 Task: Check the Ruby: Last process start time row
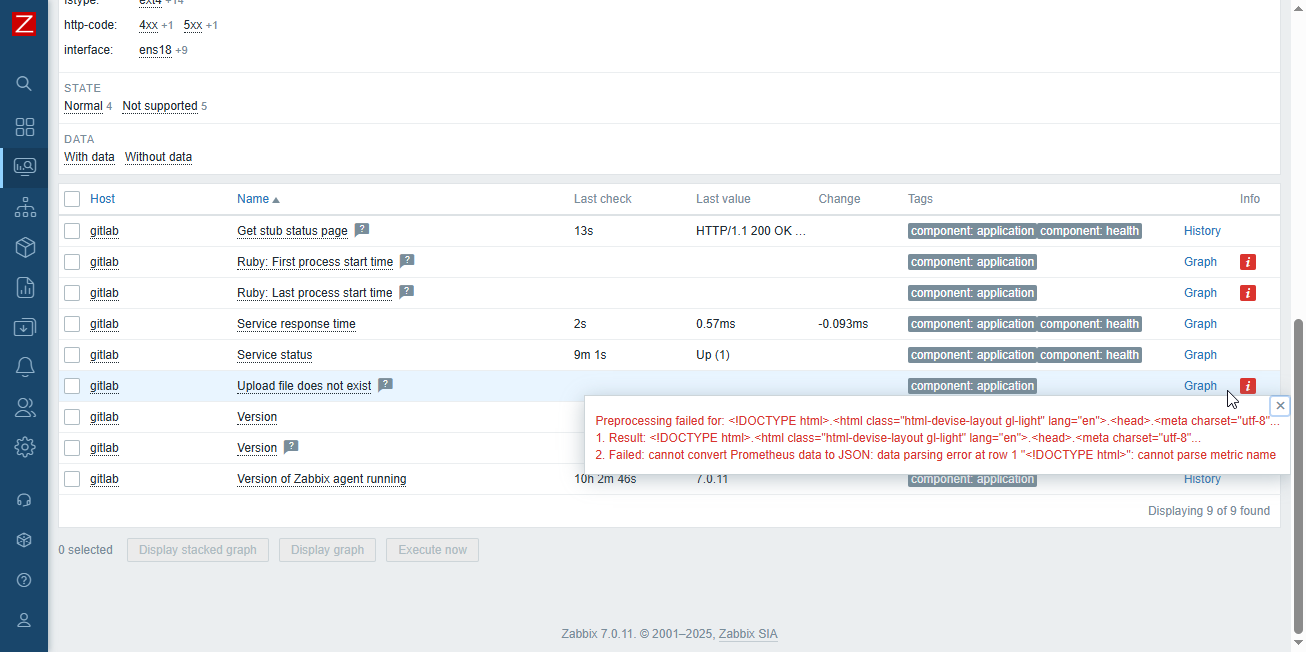pos(72,293)
